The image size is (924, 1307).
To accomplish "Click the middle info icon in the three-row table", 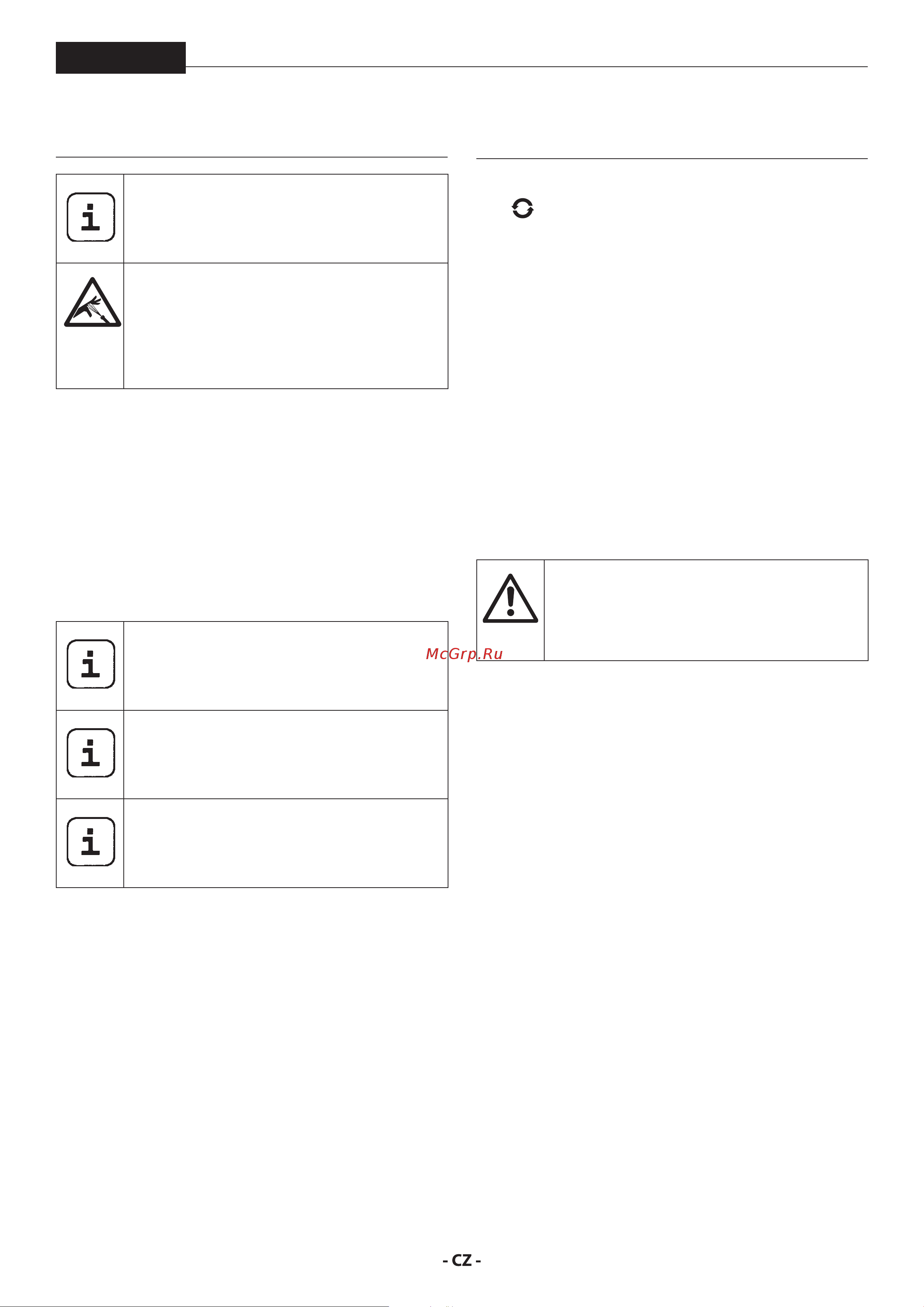I will [x=90, y=753].
